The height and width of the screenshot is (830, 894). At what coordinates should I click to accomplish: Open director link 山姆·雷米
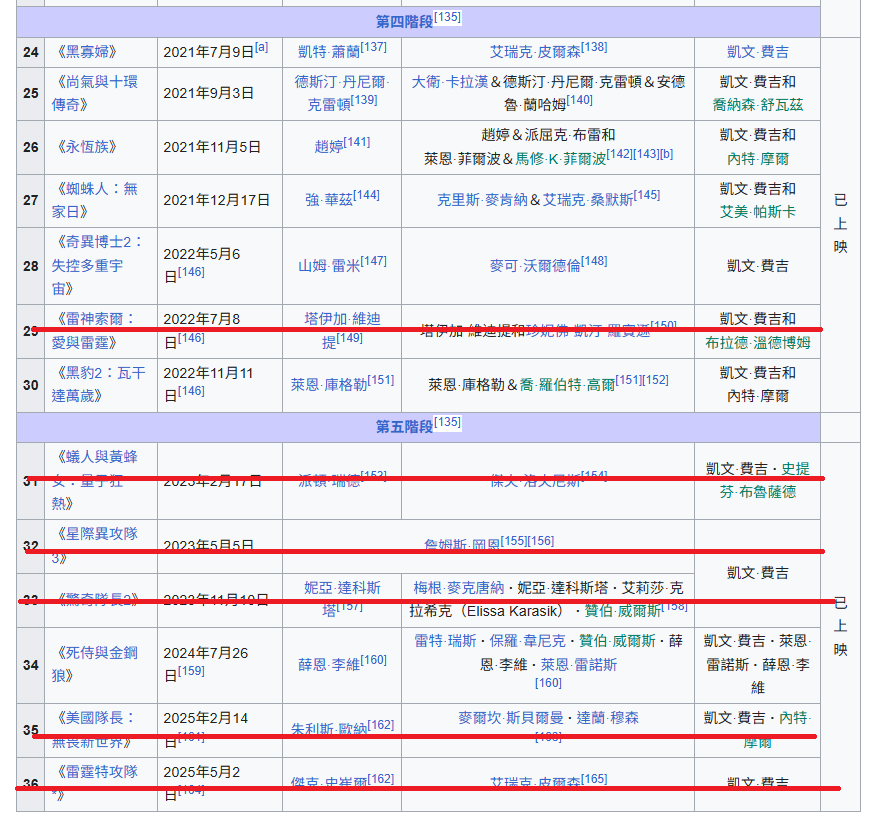tap(329, 266)
